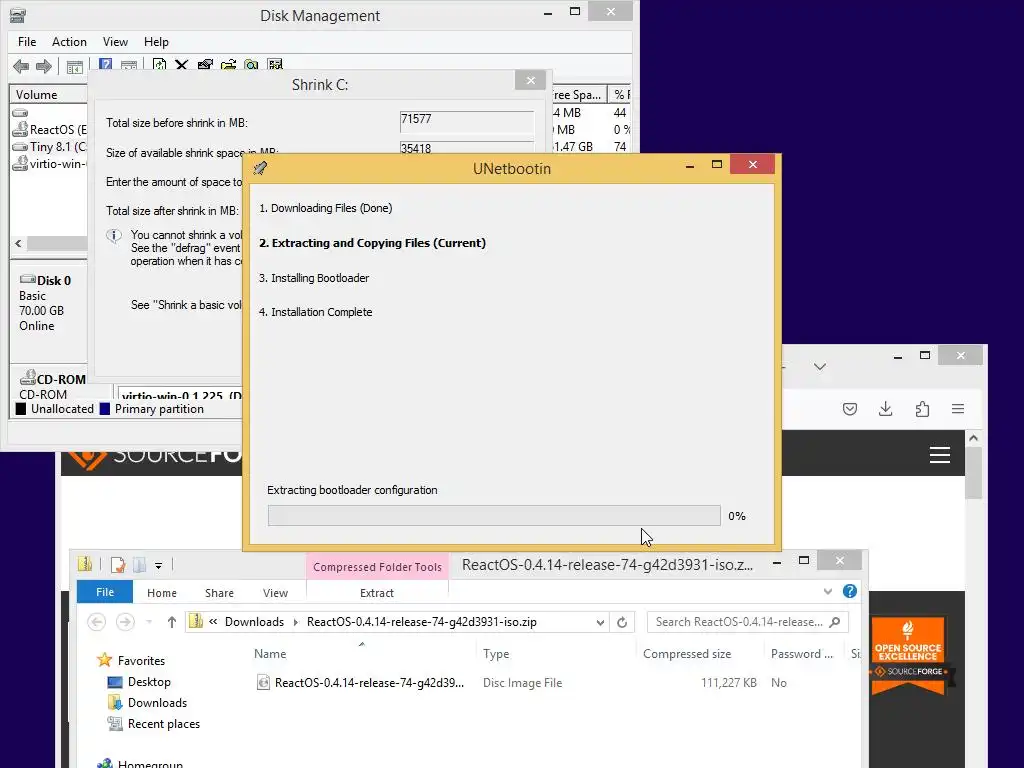Select Downloads in Explorer Favorites sidebar

157,703
